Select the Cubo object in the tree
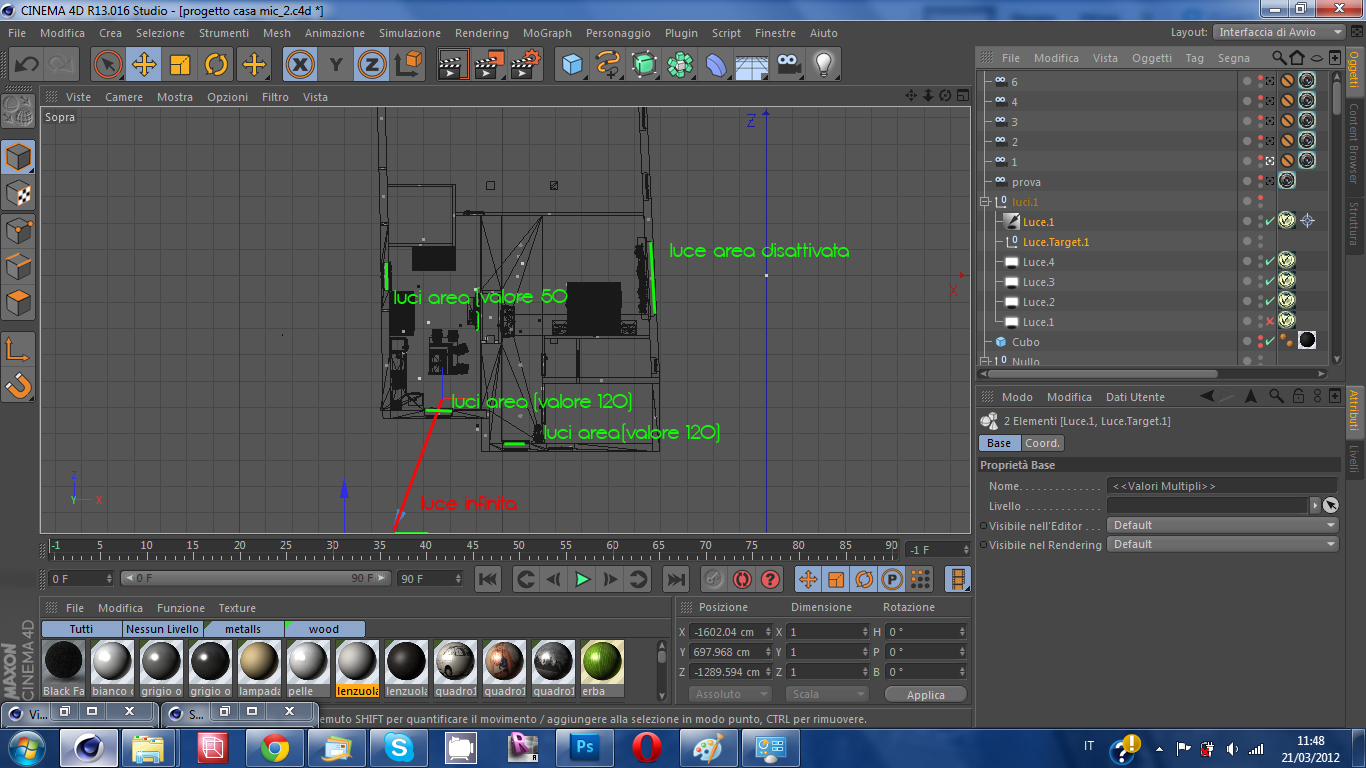The height and width of the screenshot is (768, 1366). (x=1025, y=342)
